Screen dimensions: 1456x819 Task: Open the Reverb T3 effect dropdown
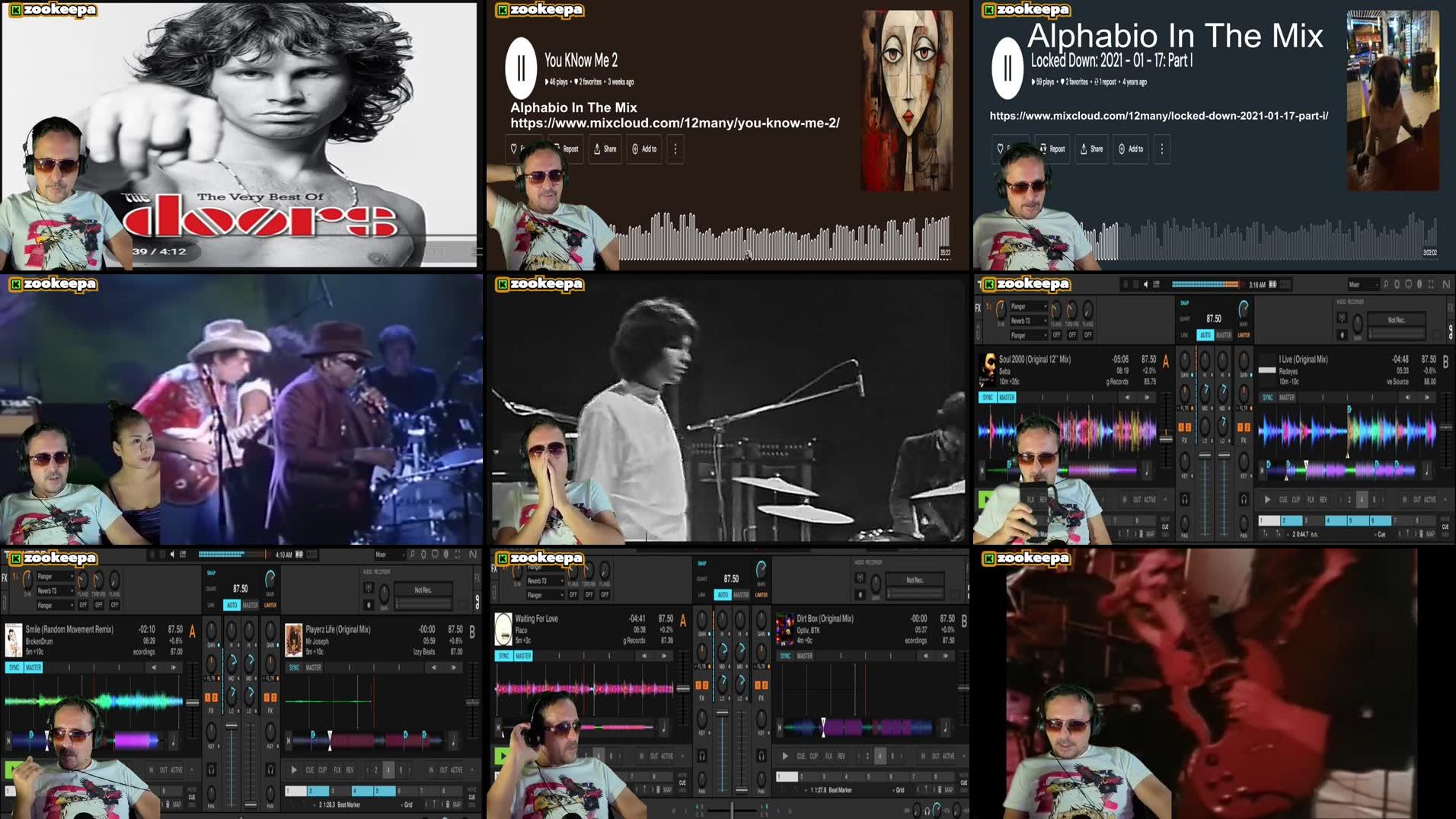1029,321
